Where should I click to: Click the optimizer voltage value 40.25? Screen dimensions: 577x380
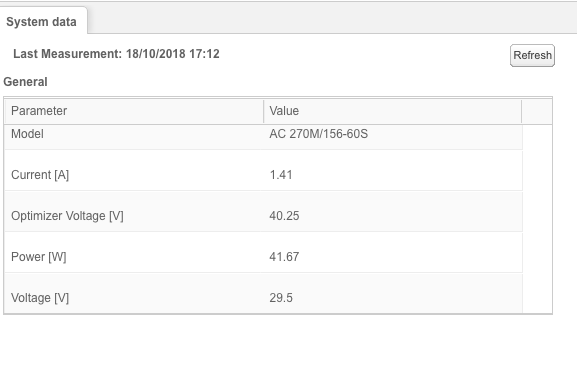pos(284,216)
